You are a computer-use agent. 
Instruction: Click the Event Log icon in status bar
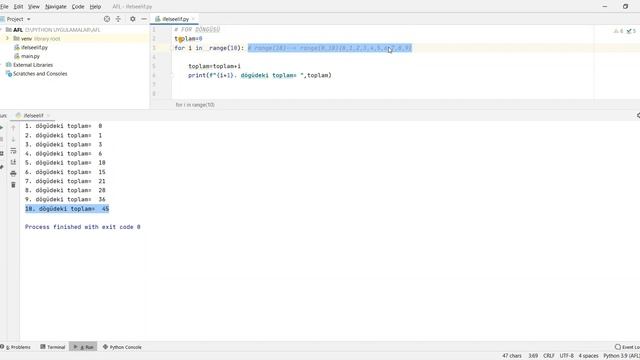click(x=618, y=347)
